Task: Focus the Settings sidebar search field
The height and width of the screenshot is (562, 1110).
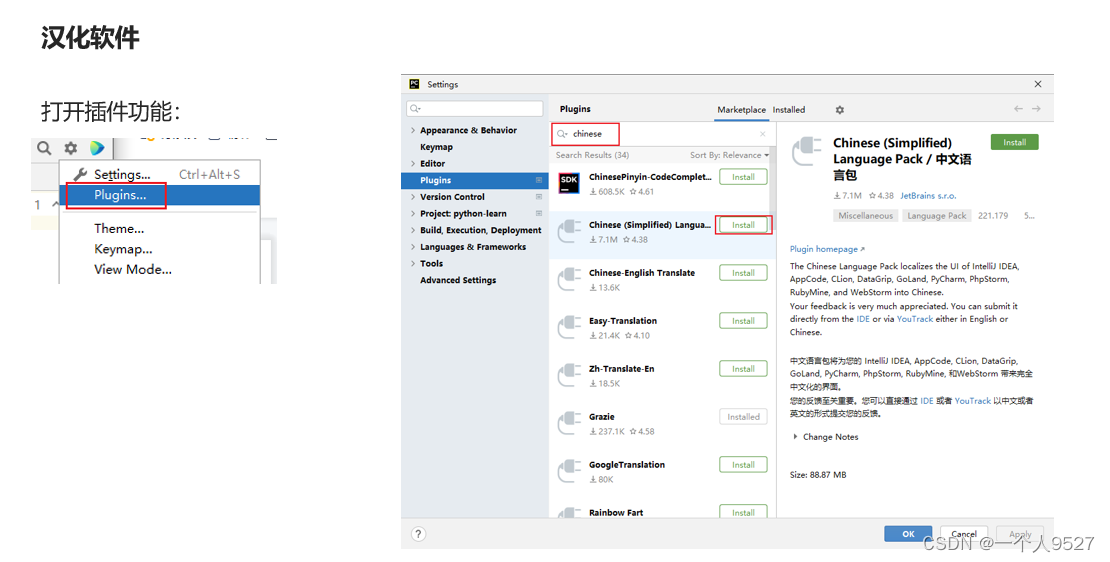Action: coord(474,108)
